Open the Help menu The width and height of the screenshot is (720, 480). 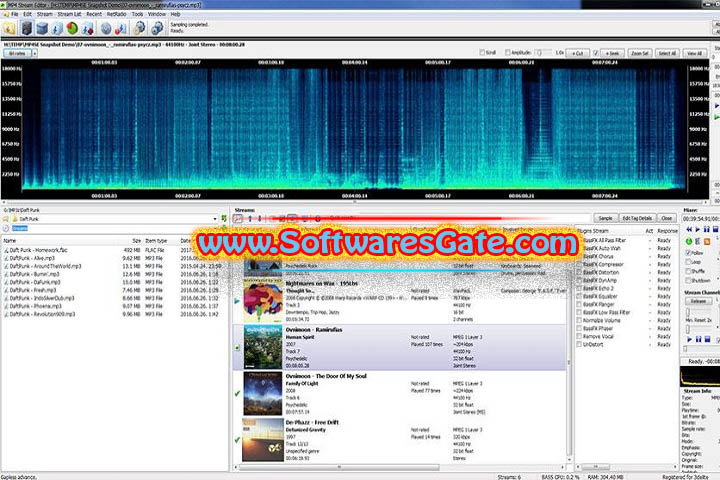pos(175,14)
